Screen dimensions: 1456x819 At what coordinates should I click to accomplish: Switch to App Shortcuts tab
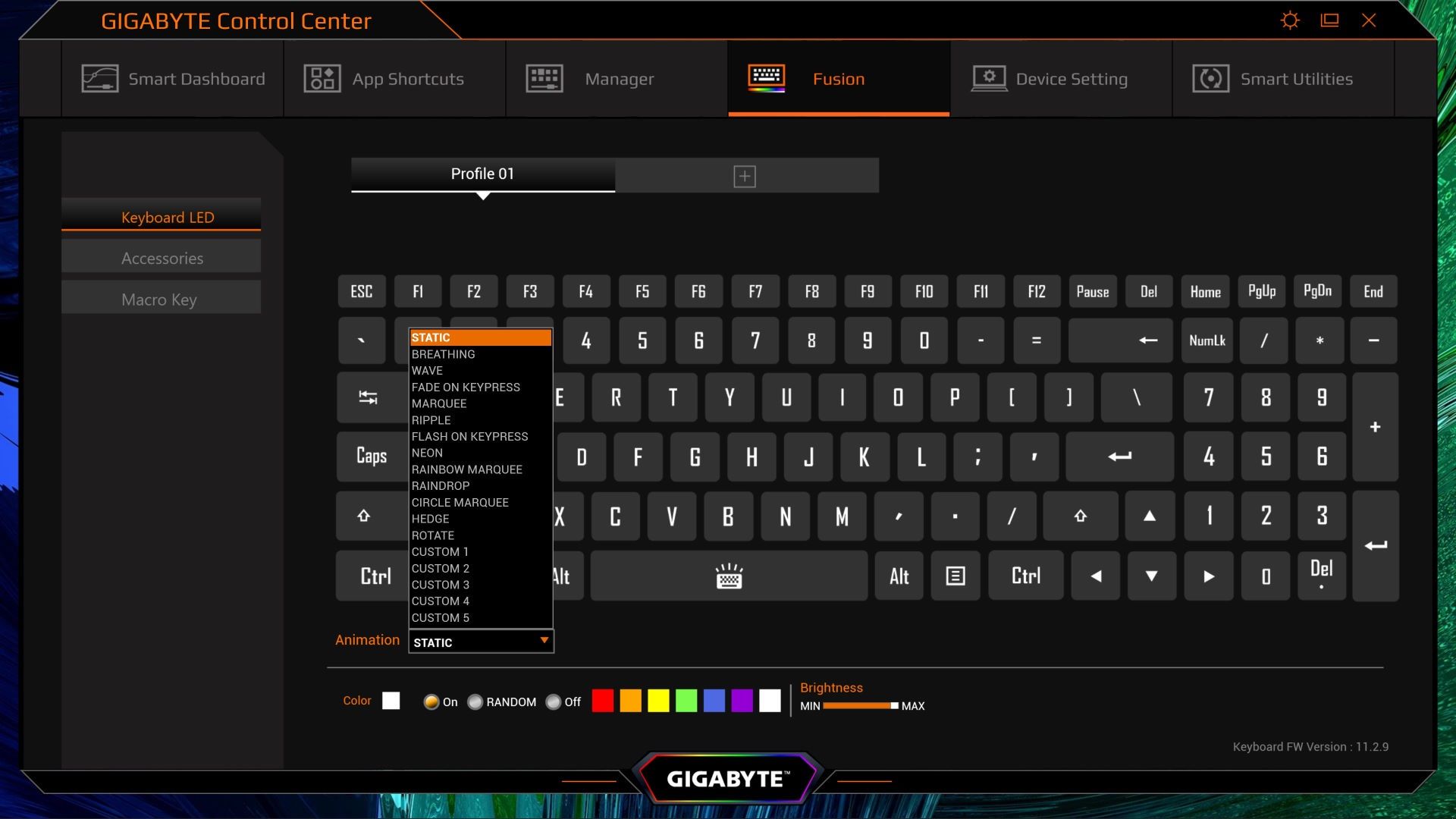tap(395, 79)
